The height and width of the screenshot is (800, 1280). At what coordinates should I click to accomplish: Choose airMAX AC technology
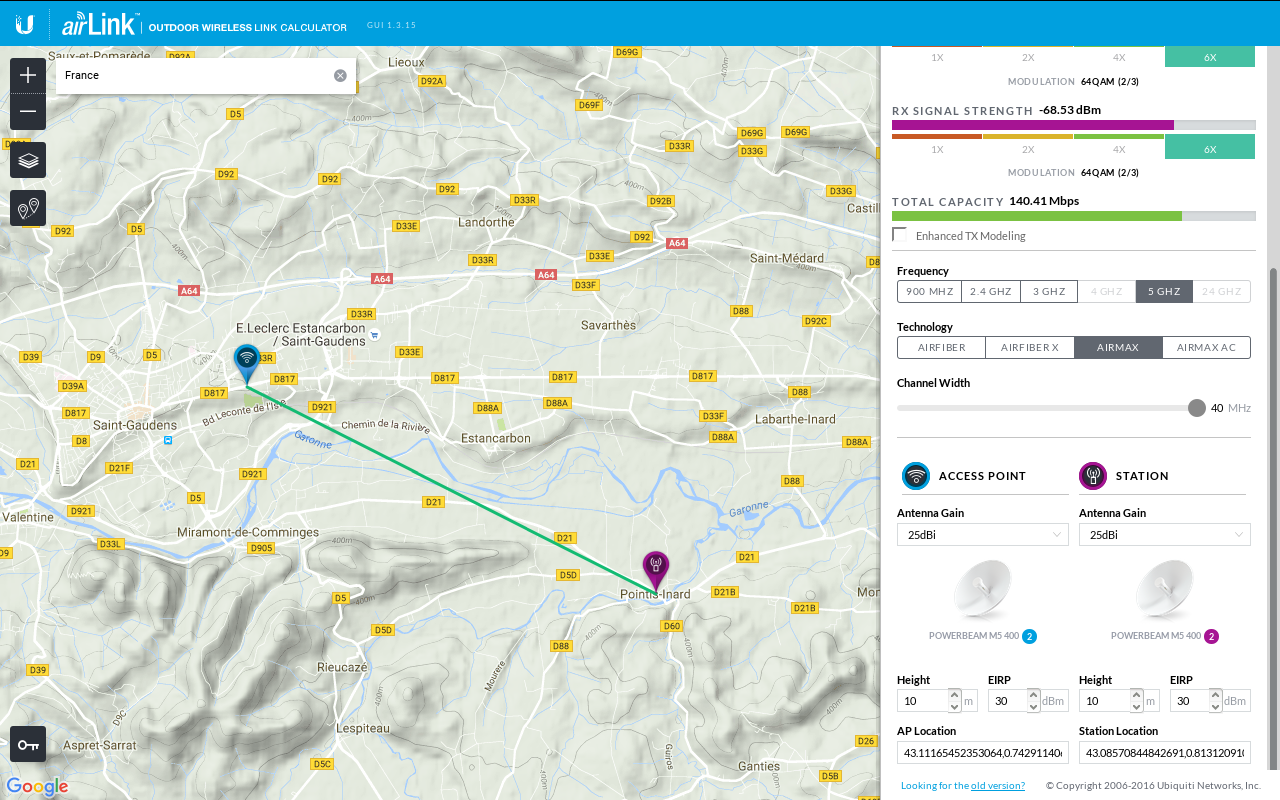pos(1206,348)
